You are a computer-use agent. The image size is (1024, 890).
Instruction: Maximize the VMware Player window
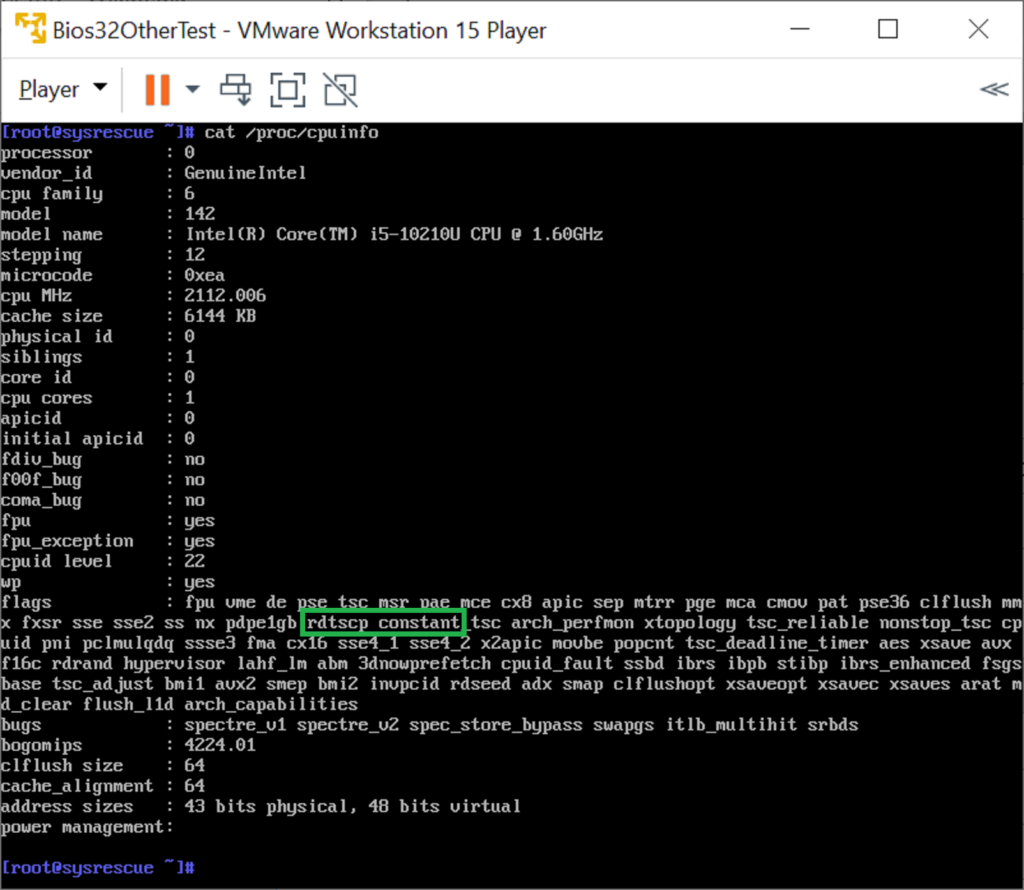pos(887,30)
